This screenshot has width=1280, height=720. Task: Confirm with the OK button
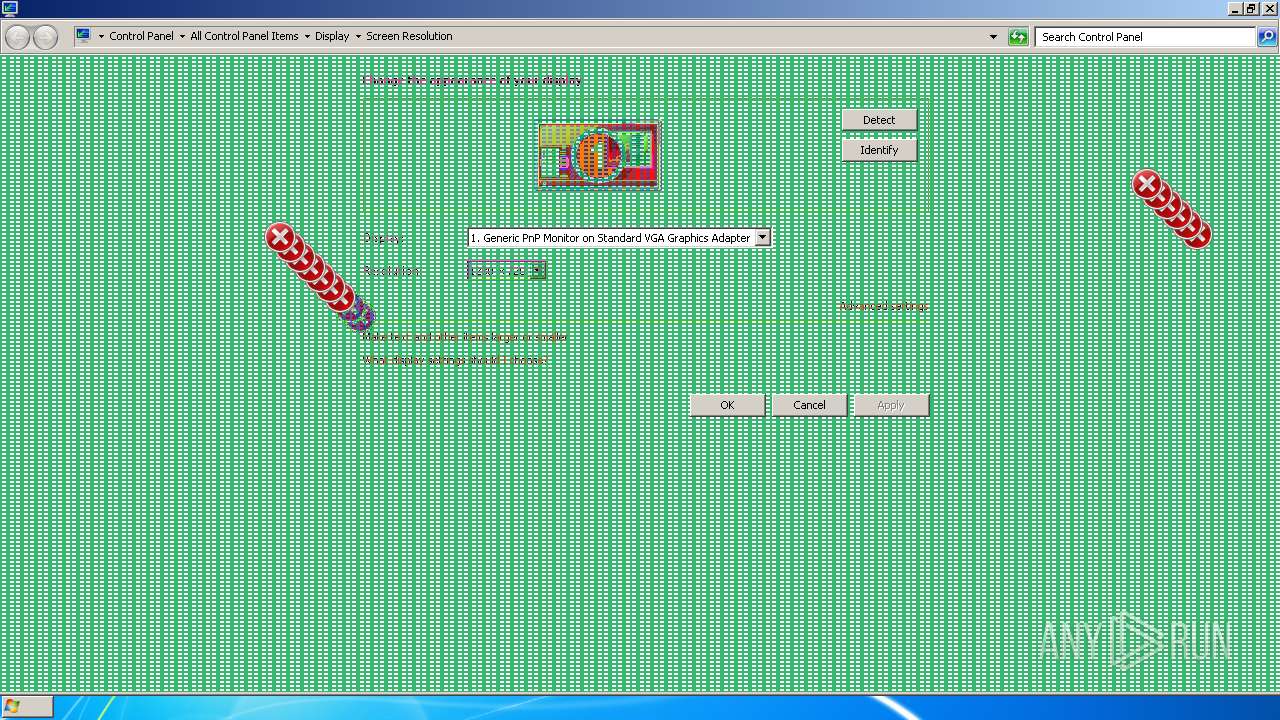click(727, 405)
